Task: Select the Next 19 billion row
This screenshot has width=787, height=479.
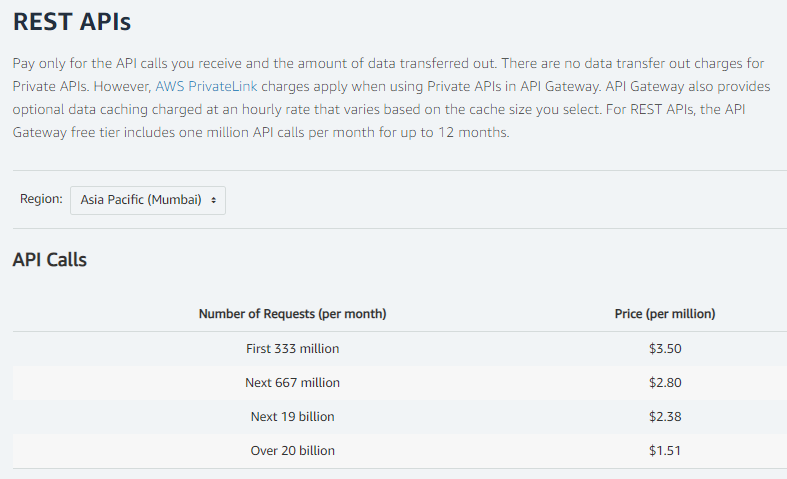Action: 292,417
